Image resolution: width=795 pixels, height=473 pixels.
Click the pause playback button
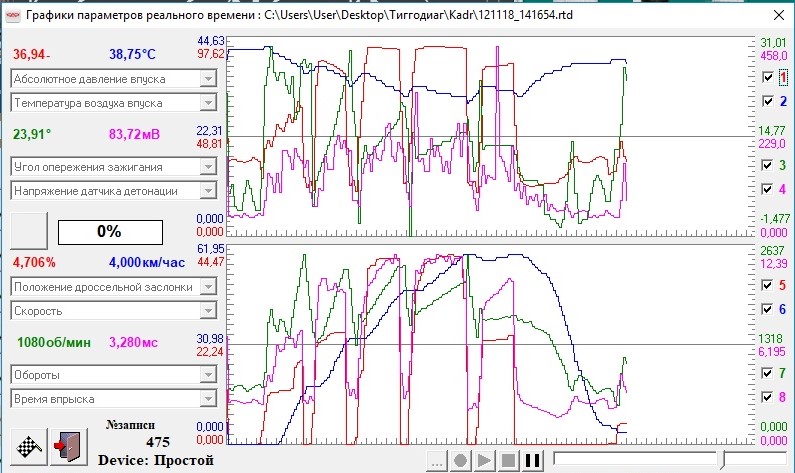tap(532, 460)
